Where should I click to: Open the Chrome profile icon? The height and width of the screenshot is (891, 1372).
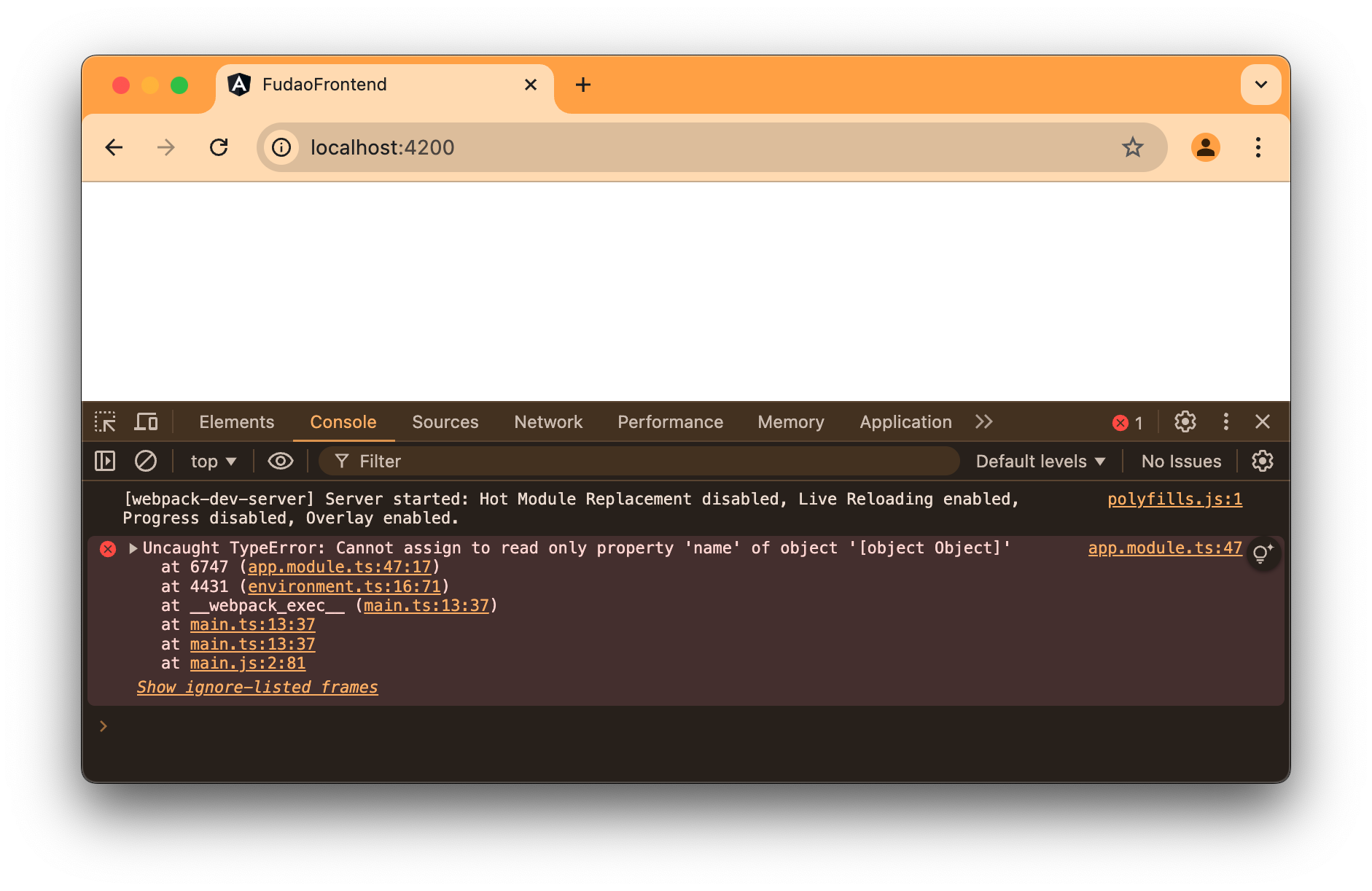(x=1206, y=147)
